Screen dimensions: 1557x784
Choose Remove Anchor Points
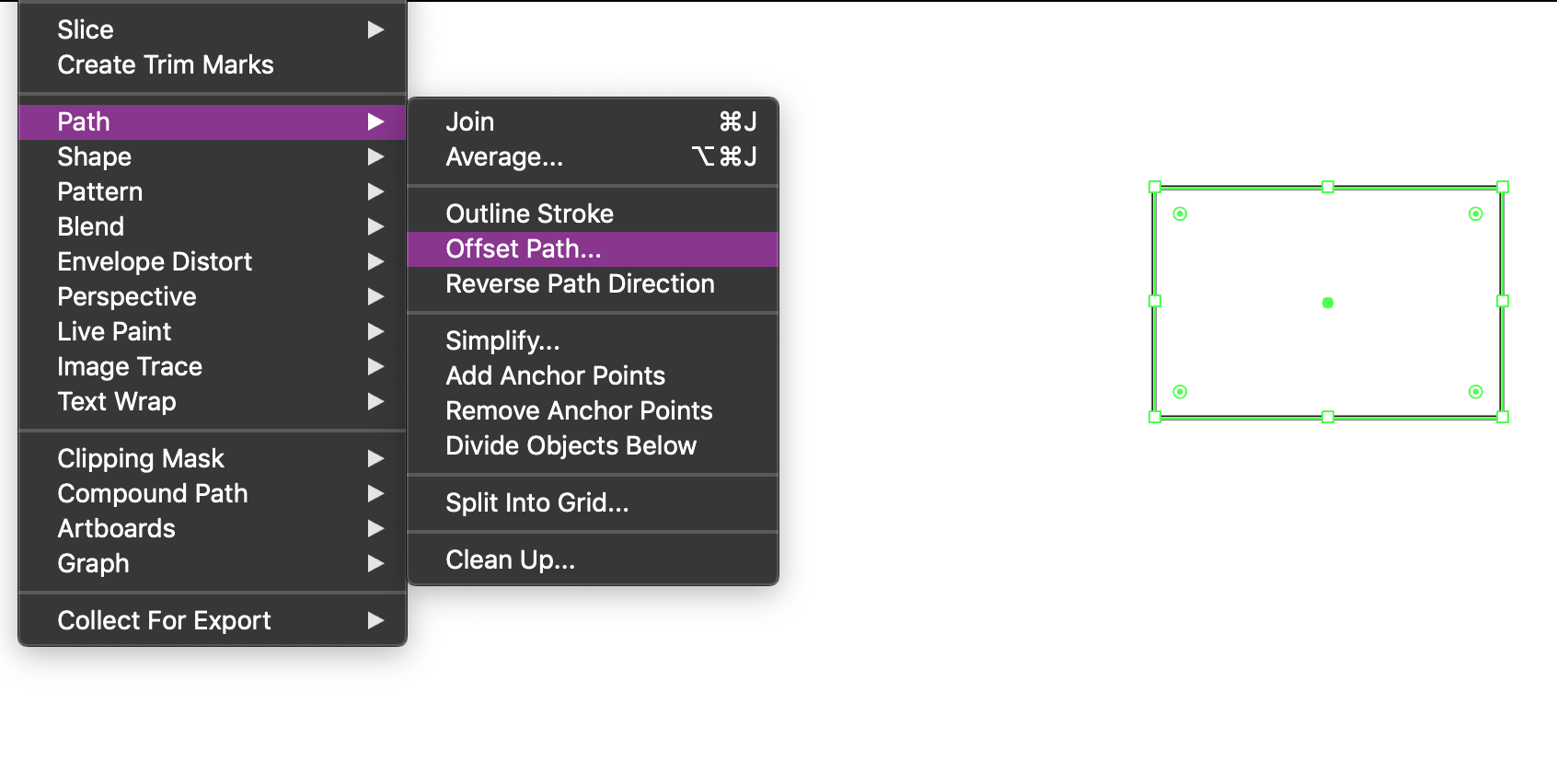[593, 411]
